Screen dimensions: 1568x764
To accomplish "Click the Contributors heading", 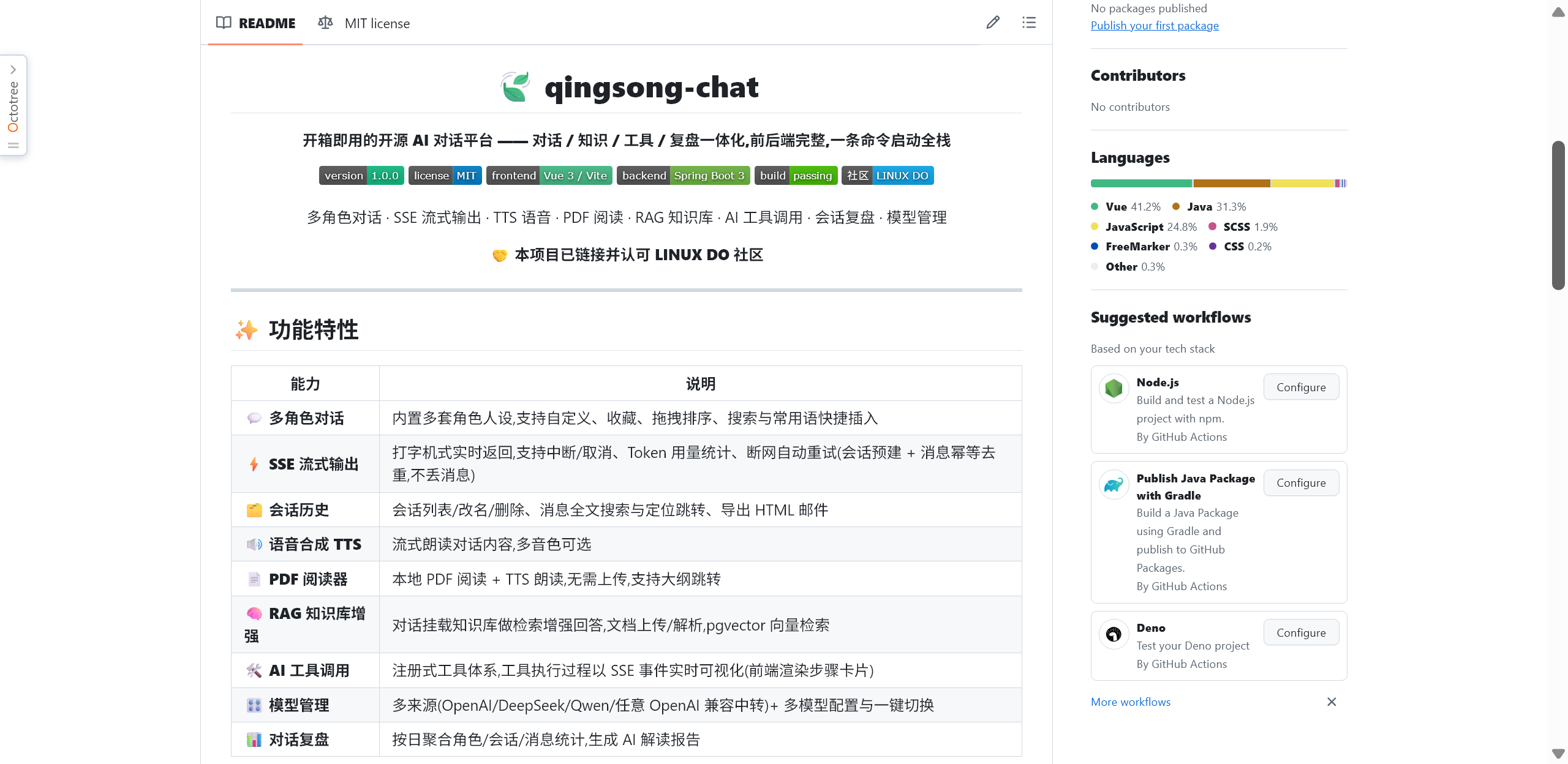I will pyautogui.click(x=1138, y=75).
